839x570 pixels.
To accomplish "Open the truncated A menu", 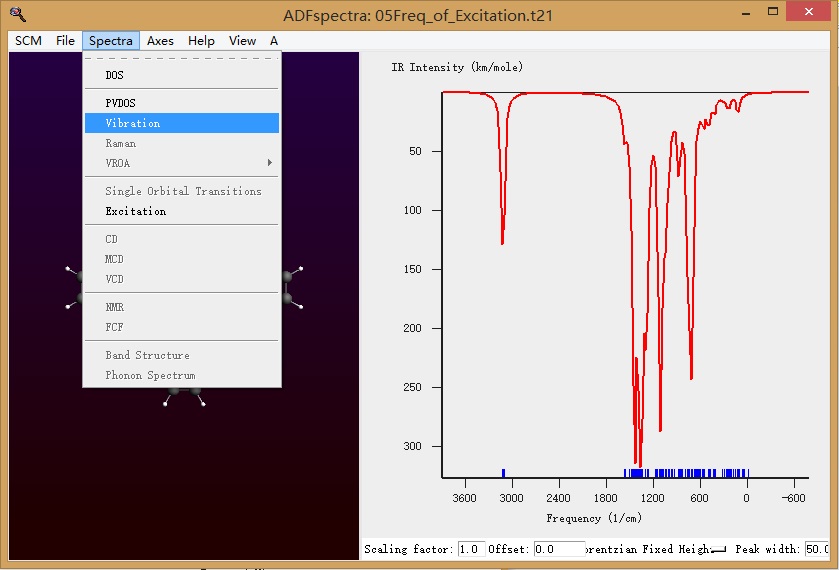I will tap(274, 41).
